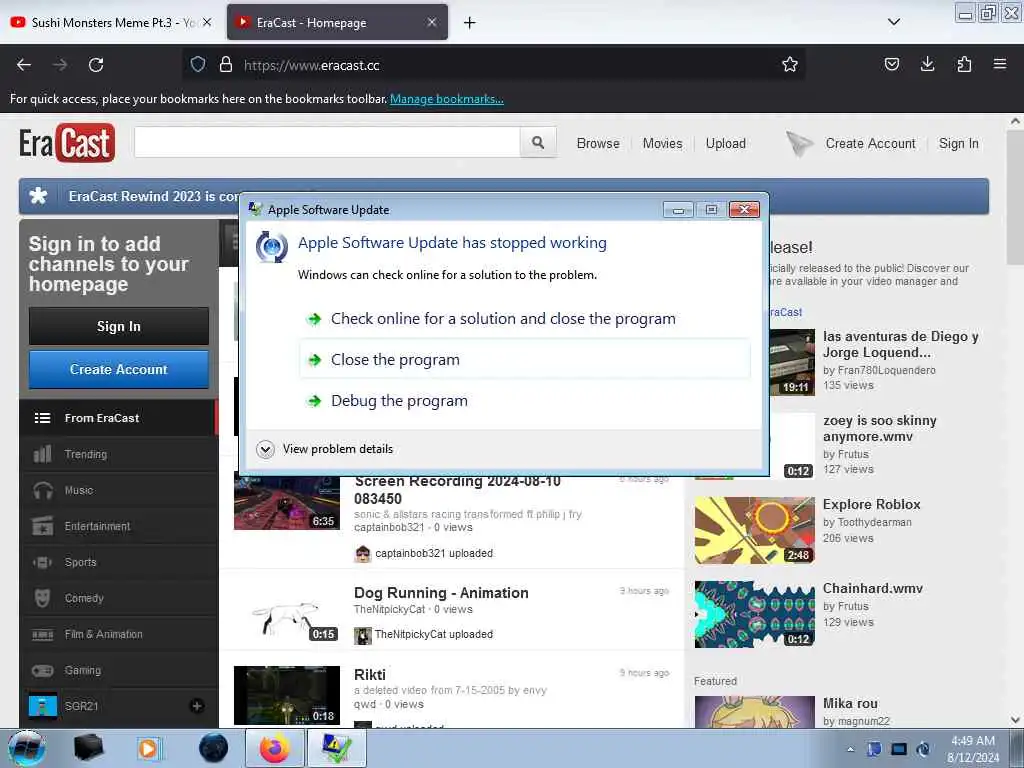Click Sign In in the top header

click(x=959, y=143)
